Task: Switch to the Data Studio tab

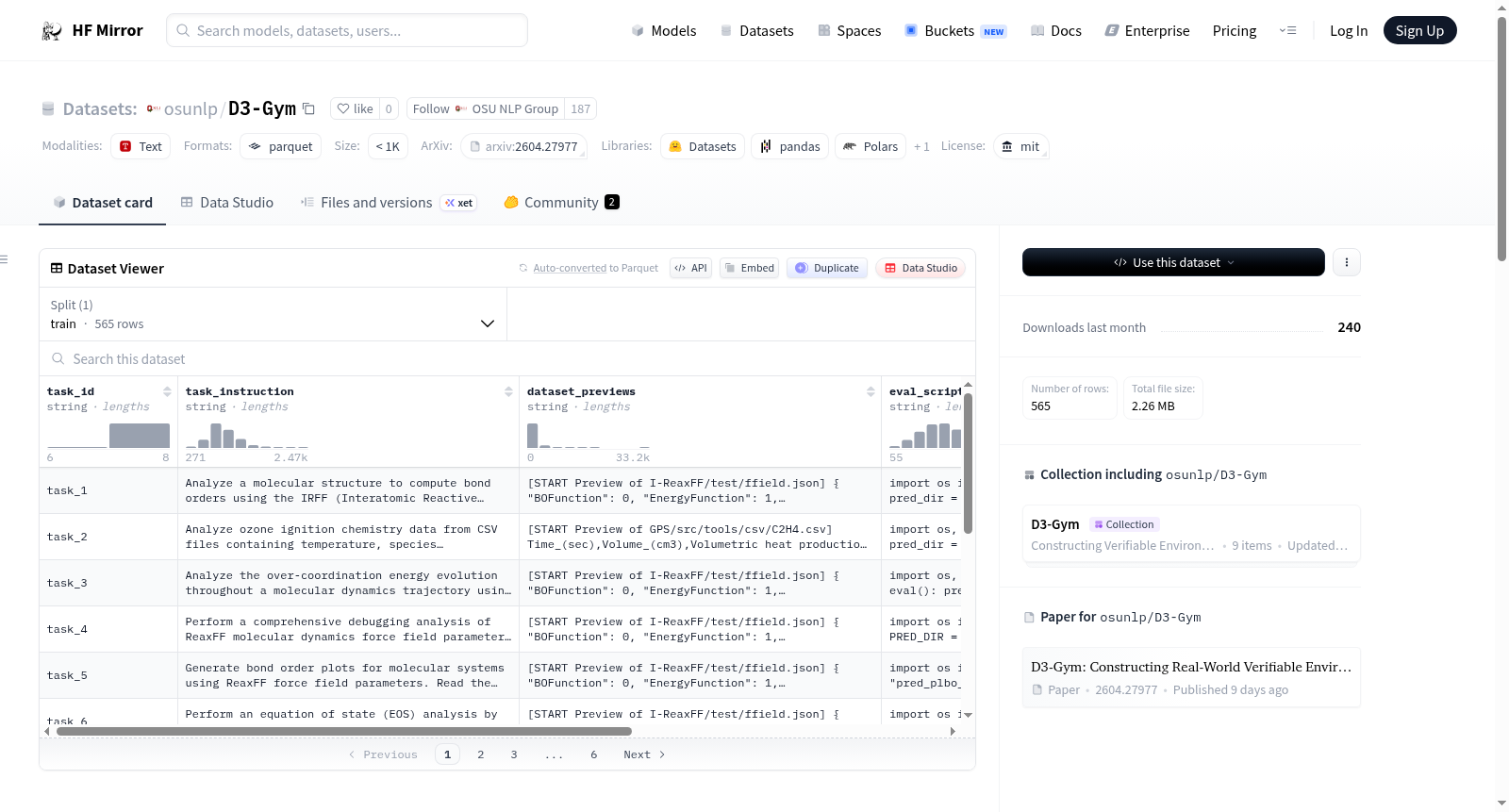Action: (227, 203)
